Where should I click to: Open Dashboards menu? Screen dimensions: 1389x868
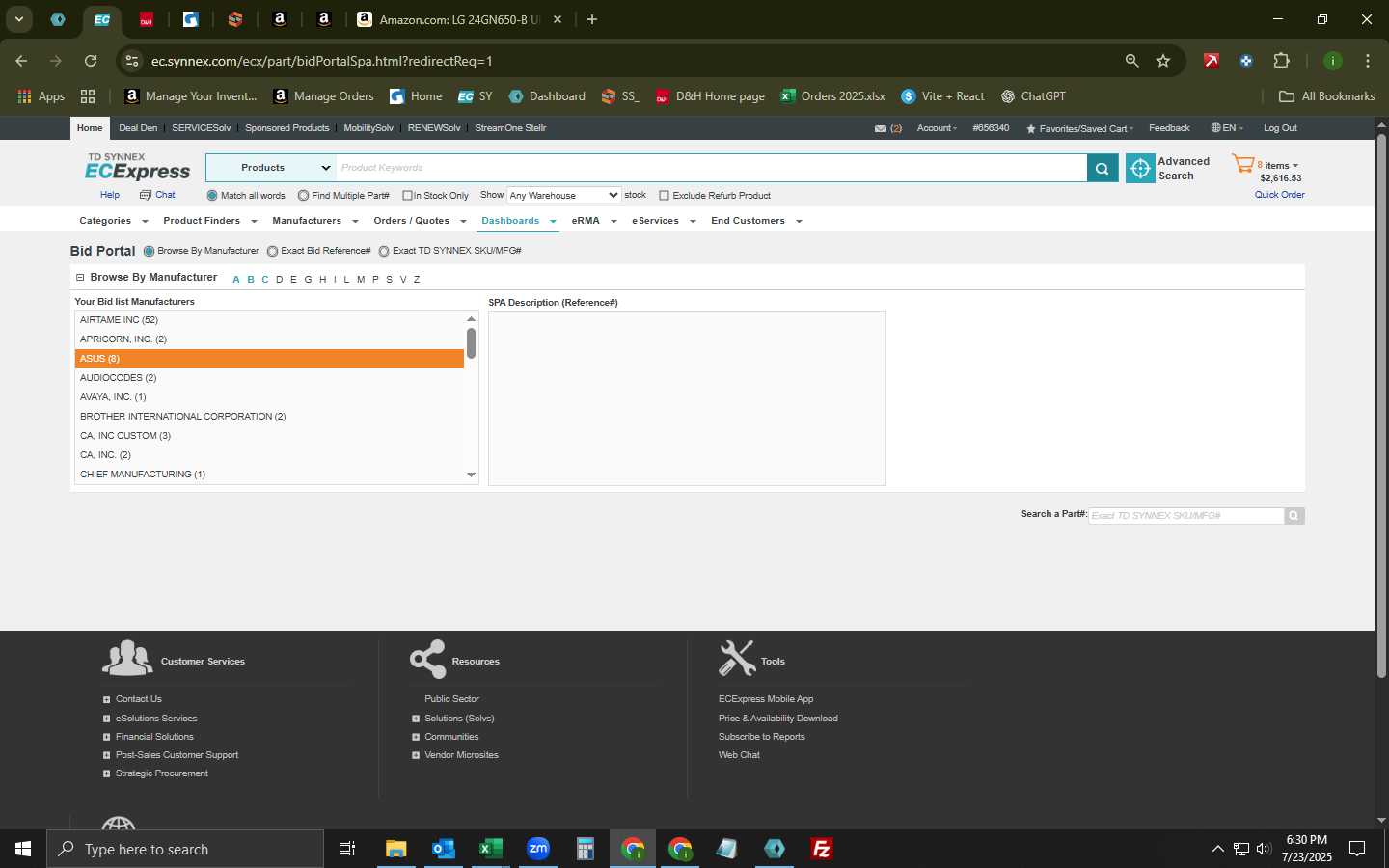[x=519, y=221]
